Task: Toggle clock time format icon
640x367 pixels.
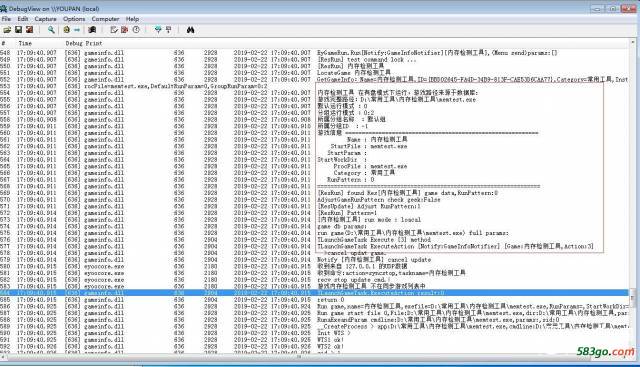Action: click(x=136, y=30)
